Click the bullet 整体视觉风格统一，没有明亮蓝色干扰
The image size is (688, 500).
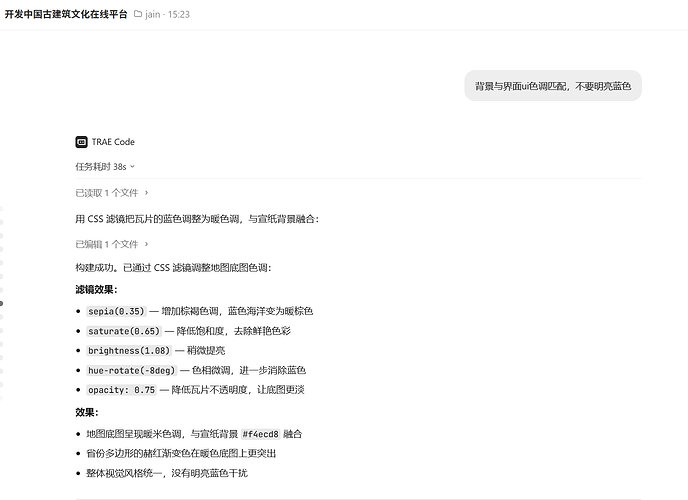coord(167,473)
